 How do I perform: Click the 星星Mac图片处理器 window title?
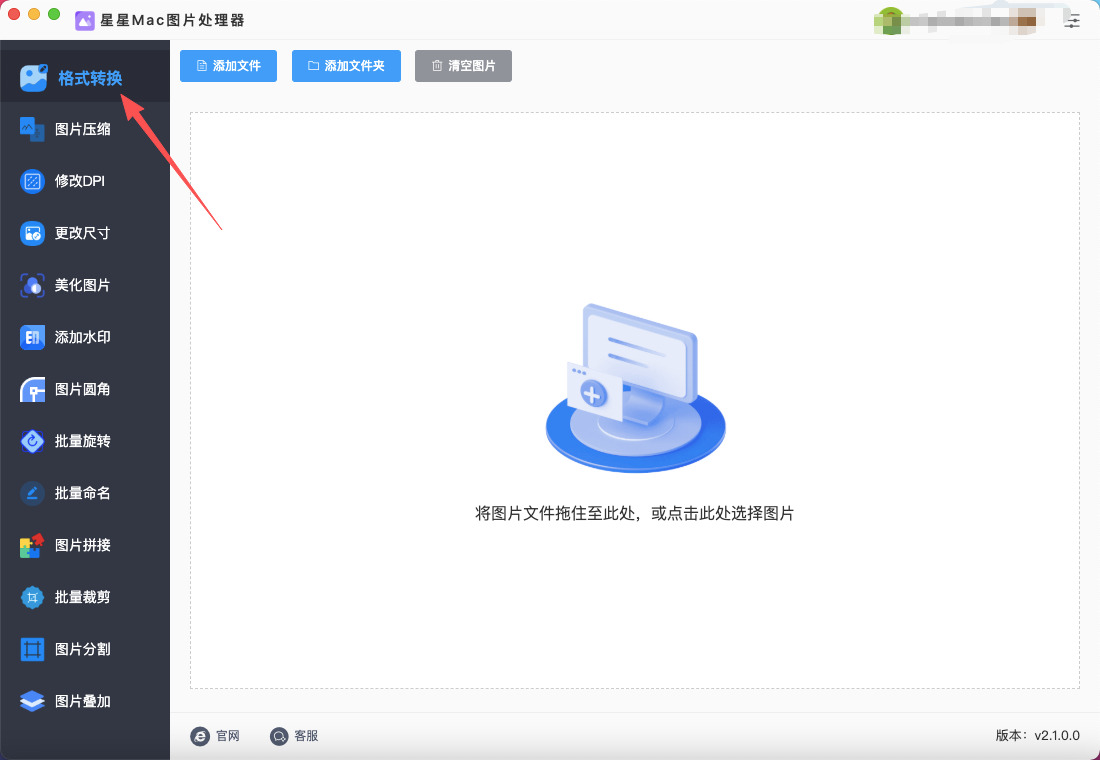(173, 20)
